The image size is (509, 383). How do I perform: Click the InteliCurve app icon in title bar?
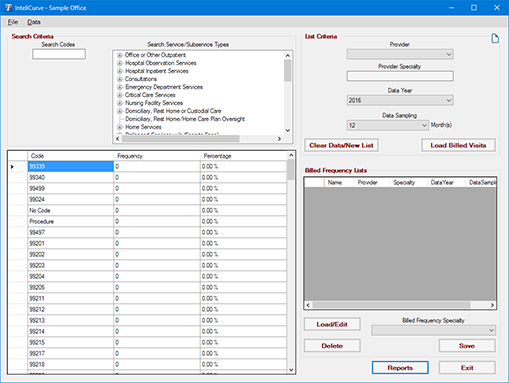(8, 8)
